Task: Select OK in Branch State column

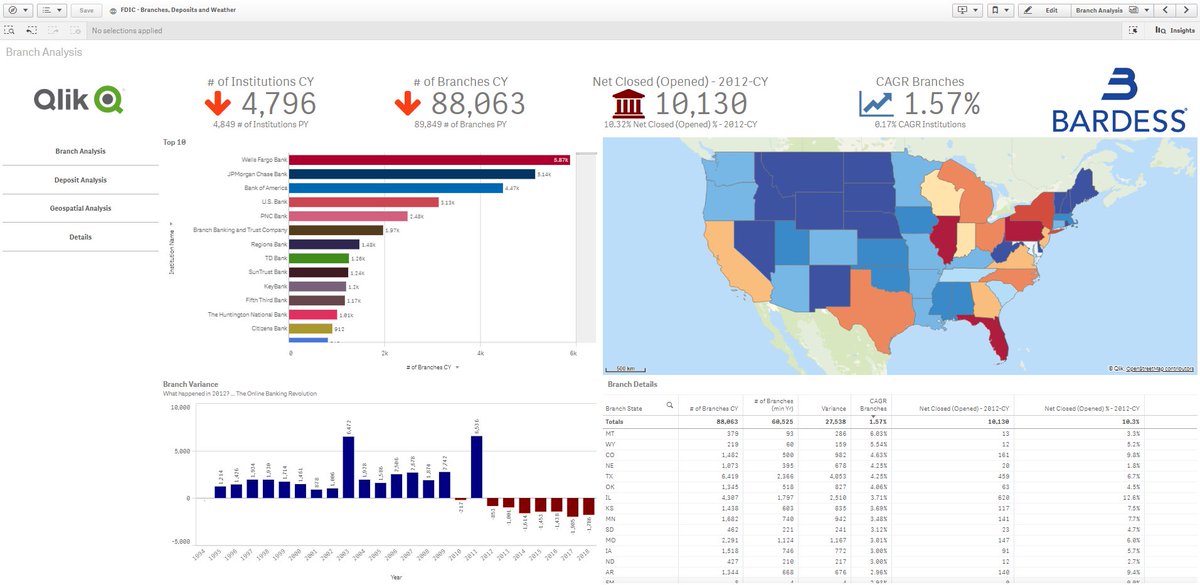Action: pos(610,489)
